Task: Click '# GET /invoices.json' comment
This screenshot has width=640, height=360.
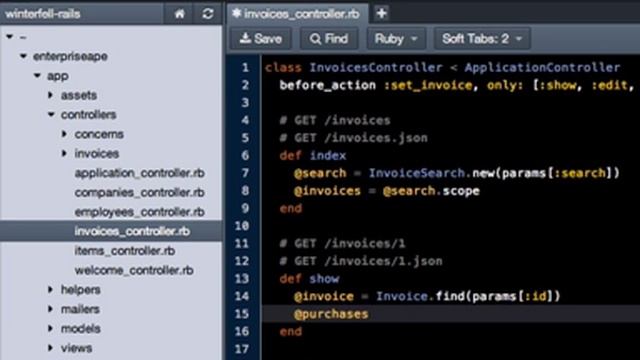Action: pos(353,138)
